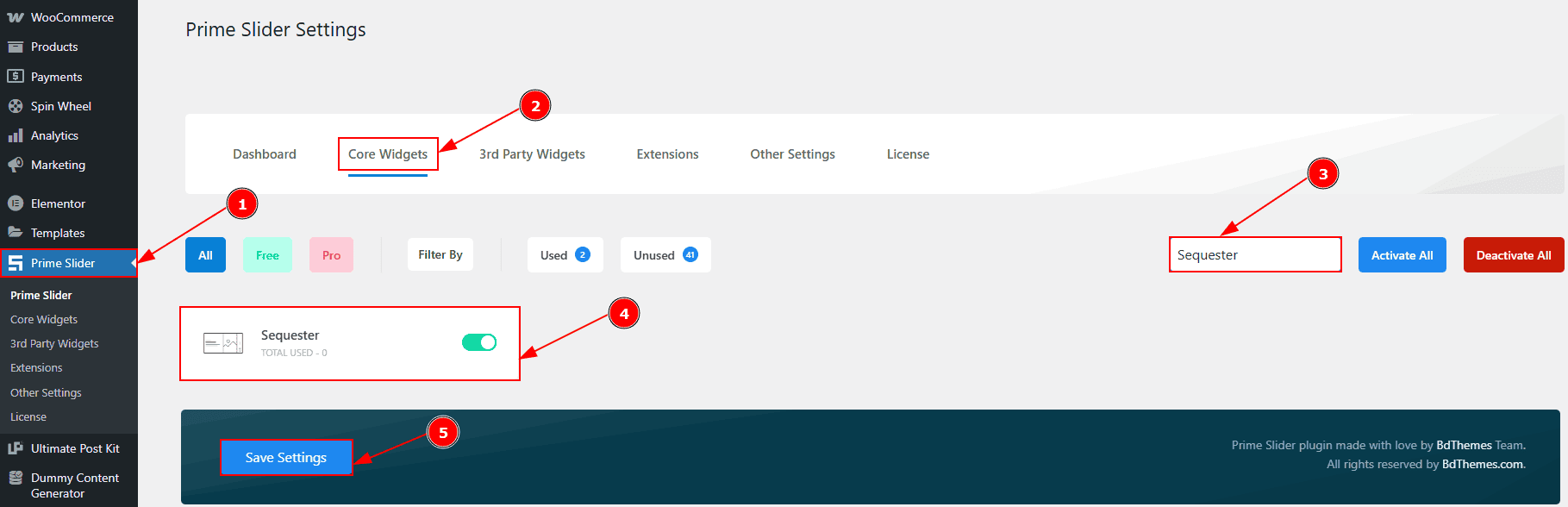Click the Templates folder icon
The image size is (1568, 507).
tap(16, 233)
